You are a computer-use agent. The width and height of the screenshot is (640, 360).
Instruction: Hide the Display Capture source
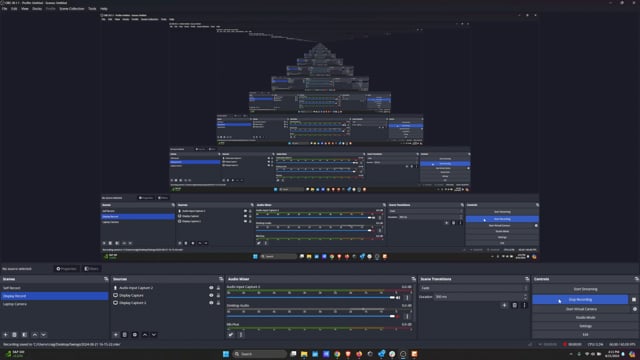point(211,295)
